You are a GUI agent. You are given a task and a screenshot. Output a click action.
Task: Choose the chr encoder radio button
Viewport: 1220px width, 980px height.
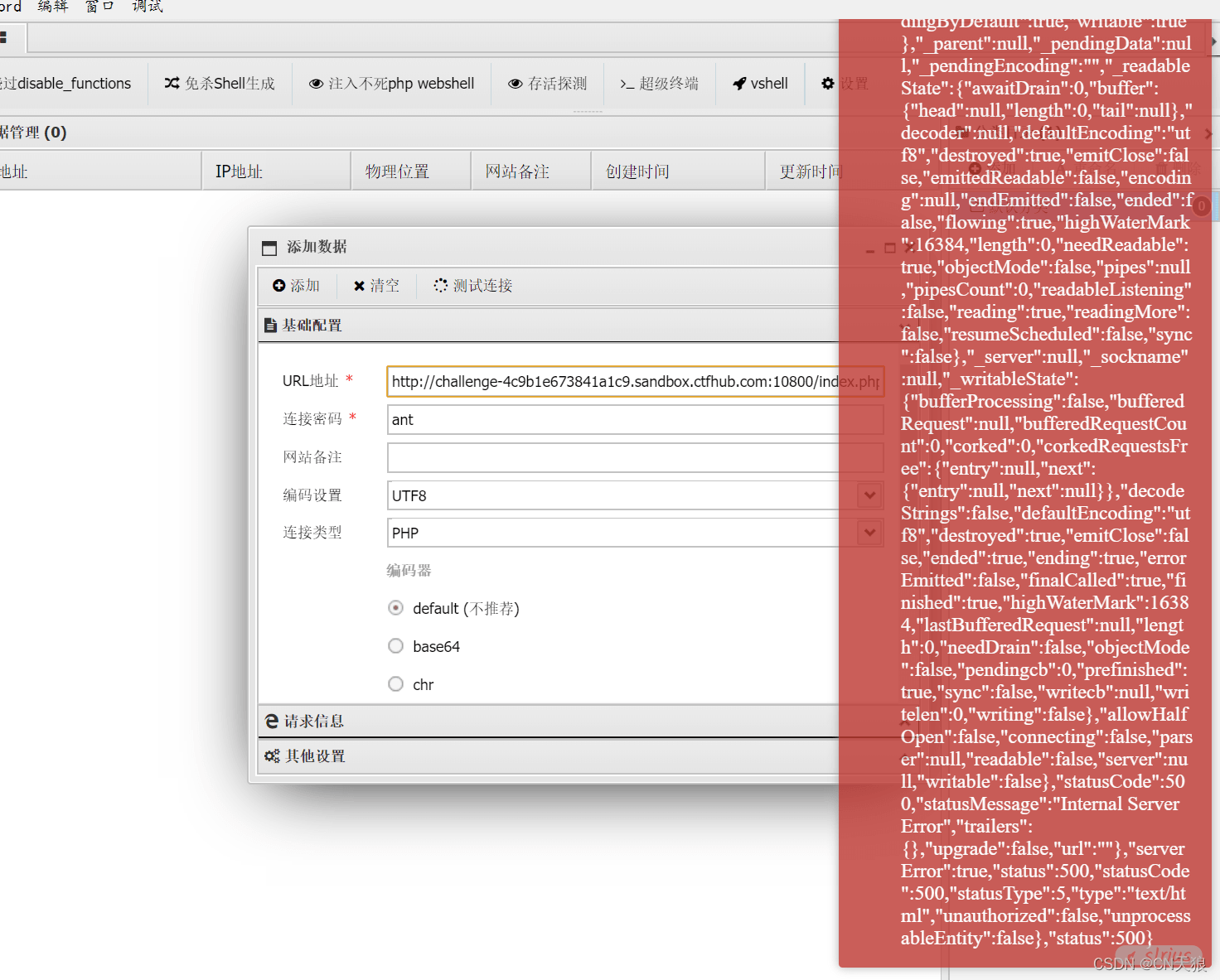pos(396,684)
